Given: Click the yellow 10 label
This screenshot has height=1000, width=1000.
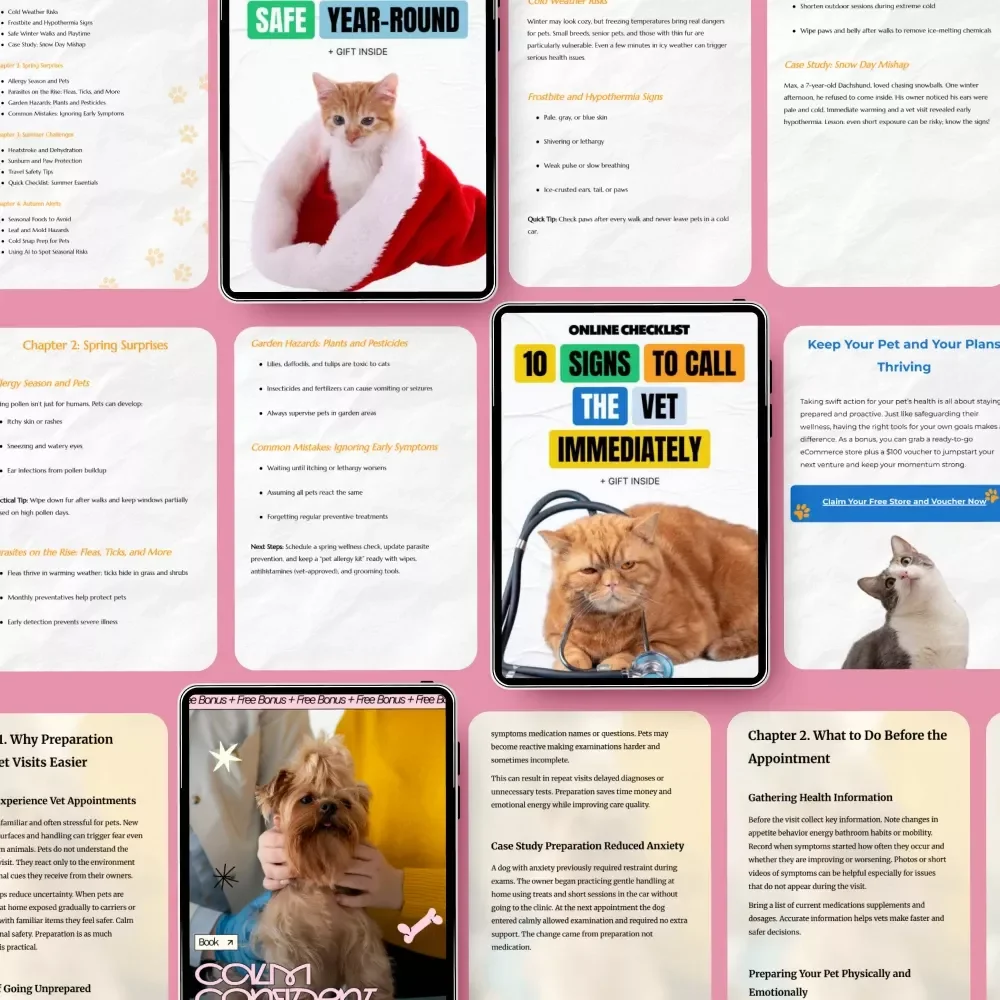Looking at the screenshot, I should [x=534, y=364].
